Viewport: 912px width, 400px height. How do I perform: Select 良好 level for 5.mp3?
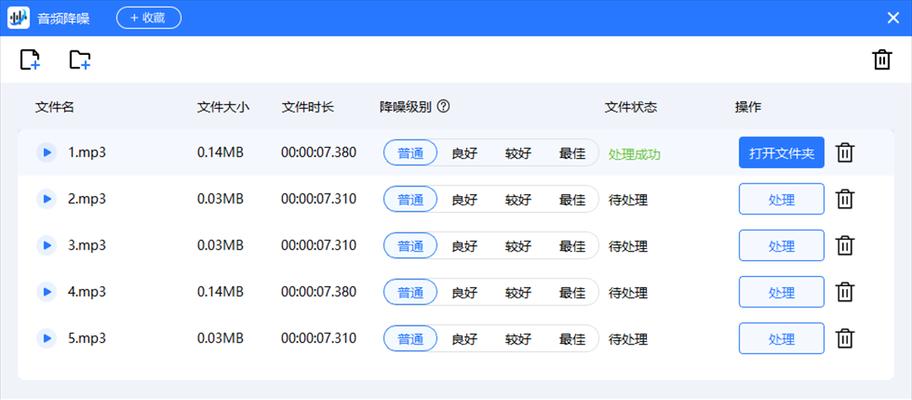464,339
